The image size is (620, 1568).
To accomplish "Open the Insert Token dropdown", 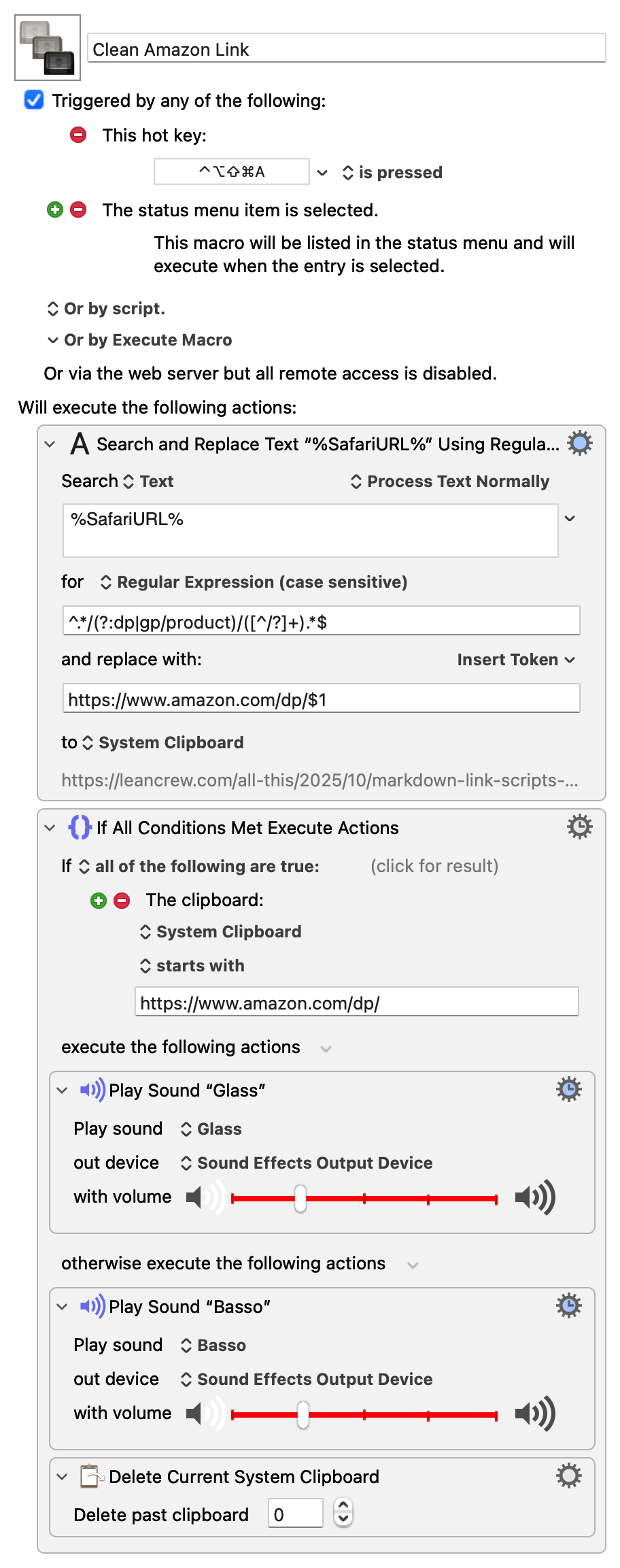I will pos(516,660).
